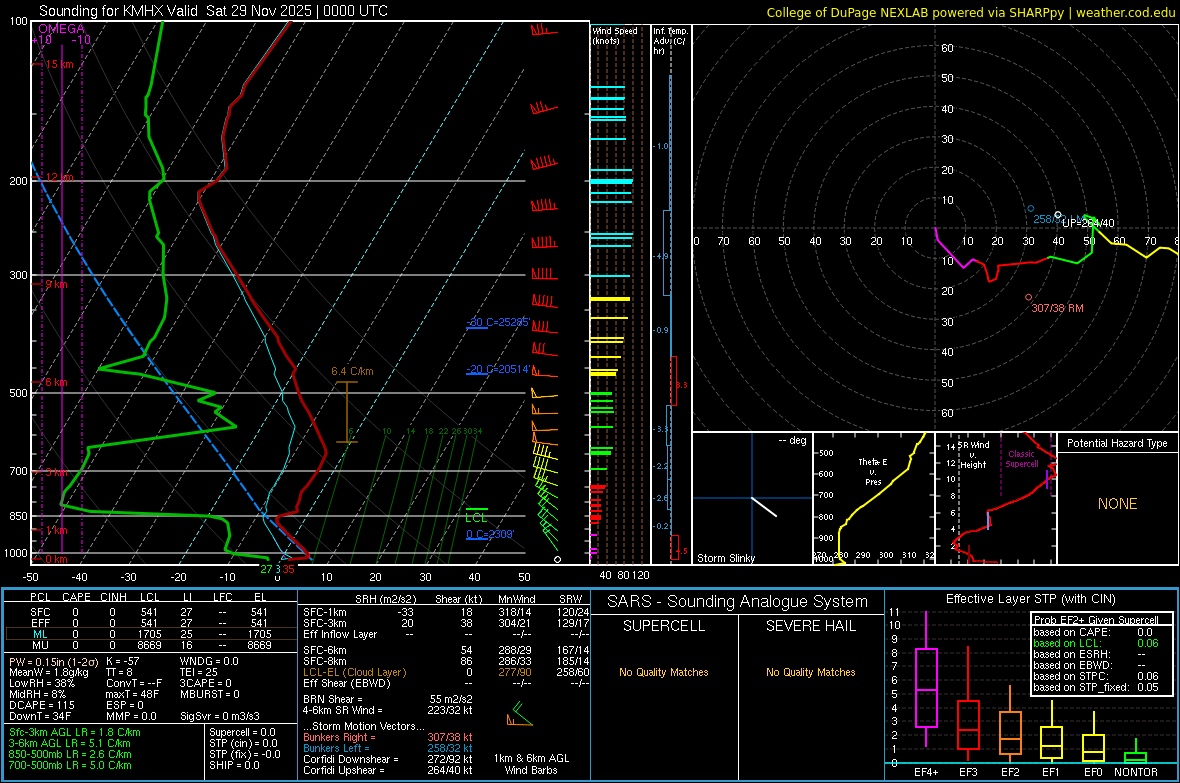Click the red '307/38 RM' hodograph label
This screenshot has width=1180, height=783.
(x=1057, y=308)
